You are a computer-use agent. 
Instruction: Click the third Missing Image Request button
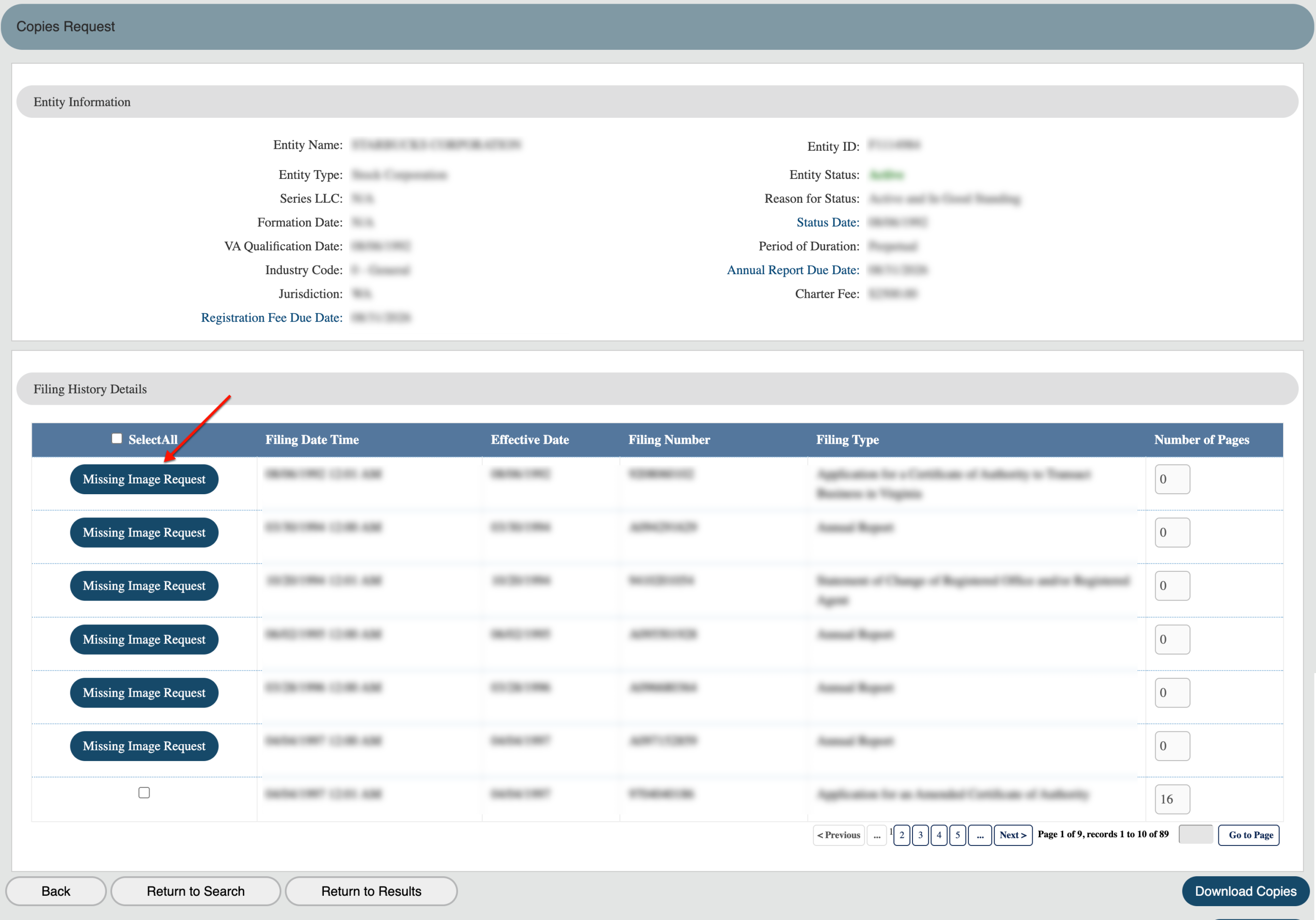pos(144,586)
